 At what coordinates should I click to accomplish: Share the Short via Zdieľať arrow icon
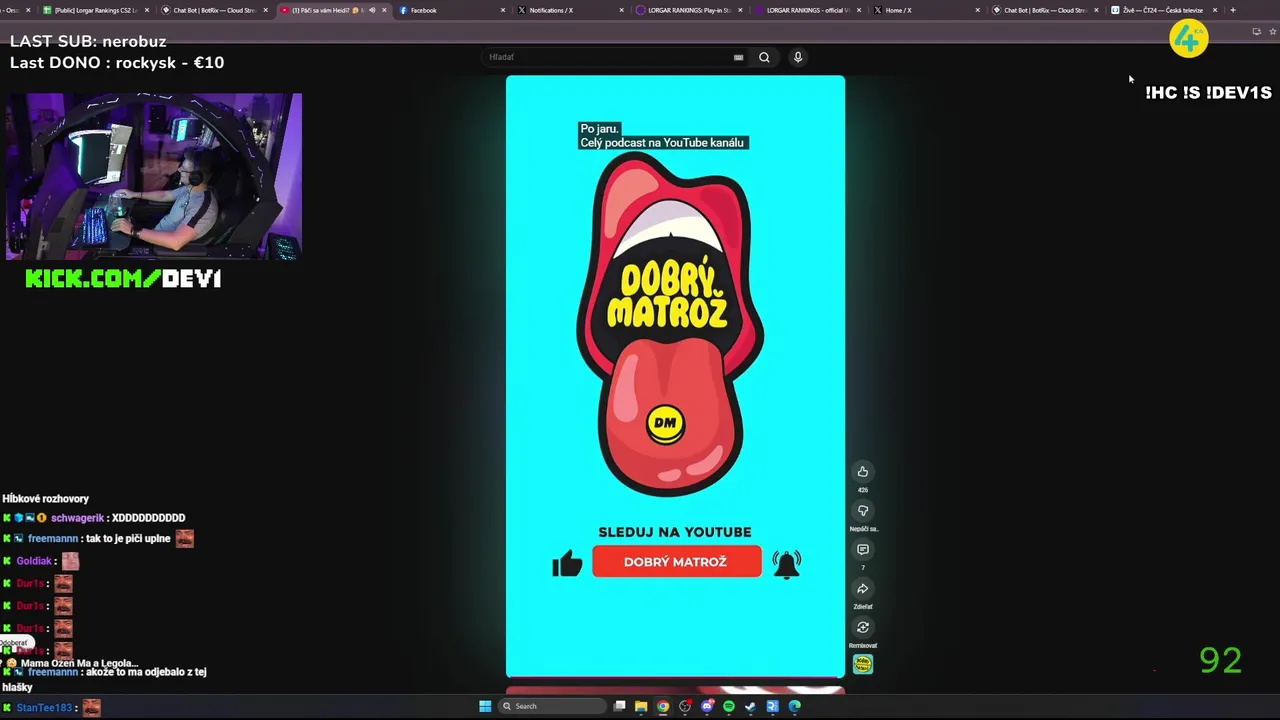point(863,589)
